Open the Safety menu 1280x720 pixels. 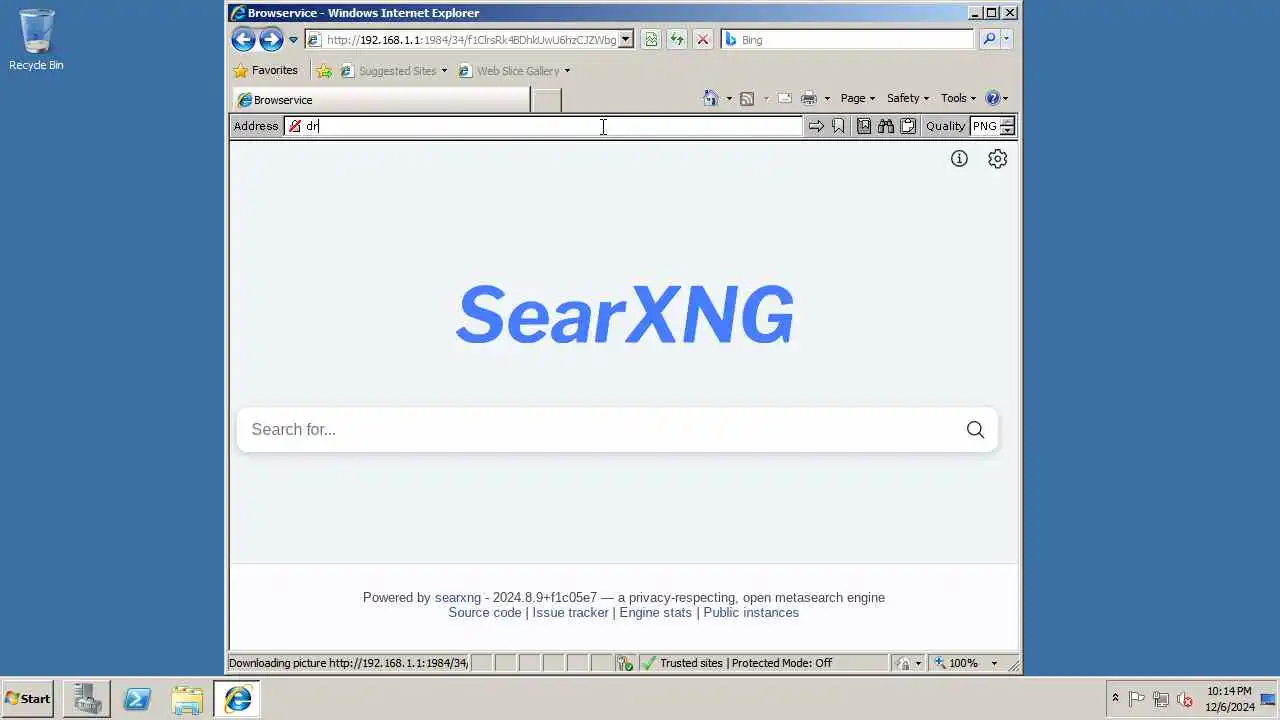pos(908,98)
